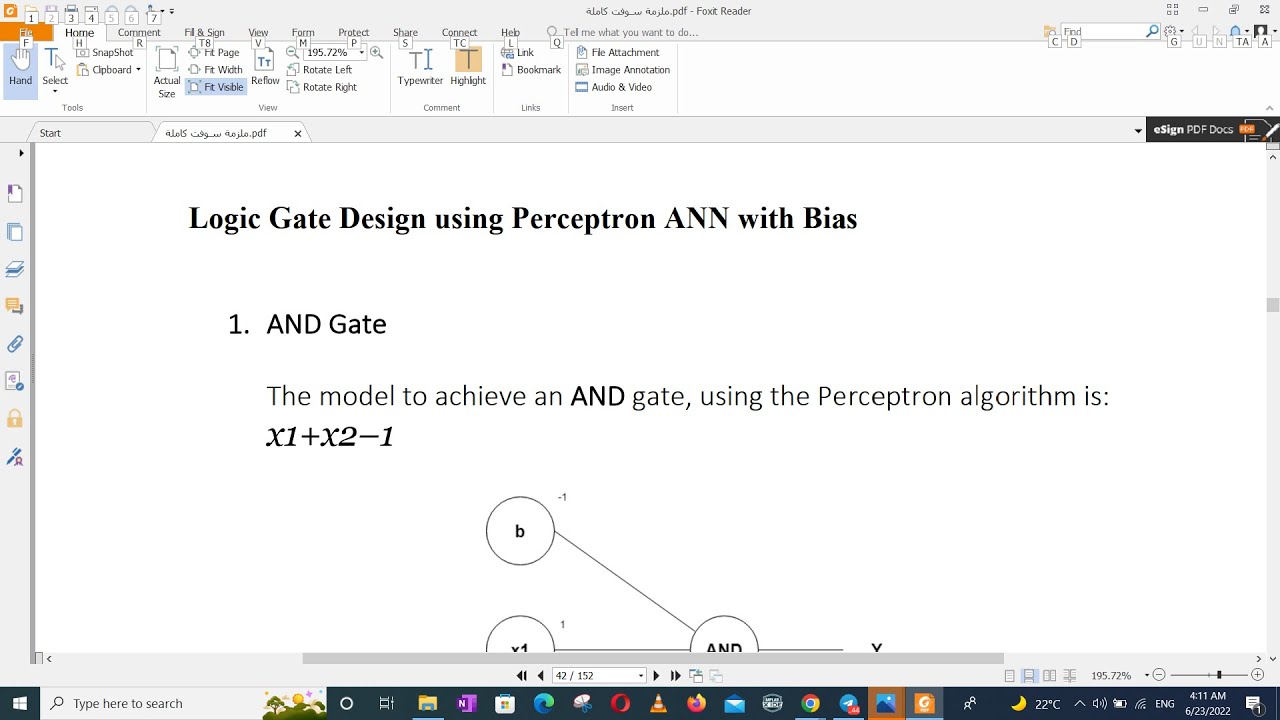Activate the Reflow view
Viewport: 1280px width, 720px height.
265,68
